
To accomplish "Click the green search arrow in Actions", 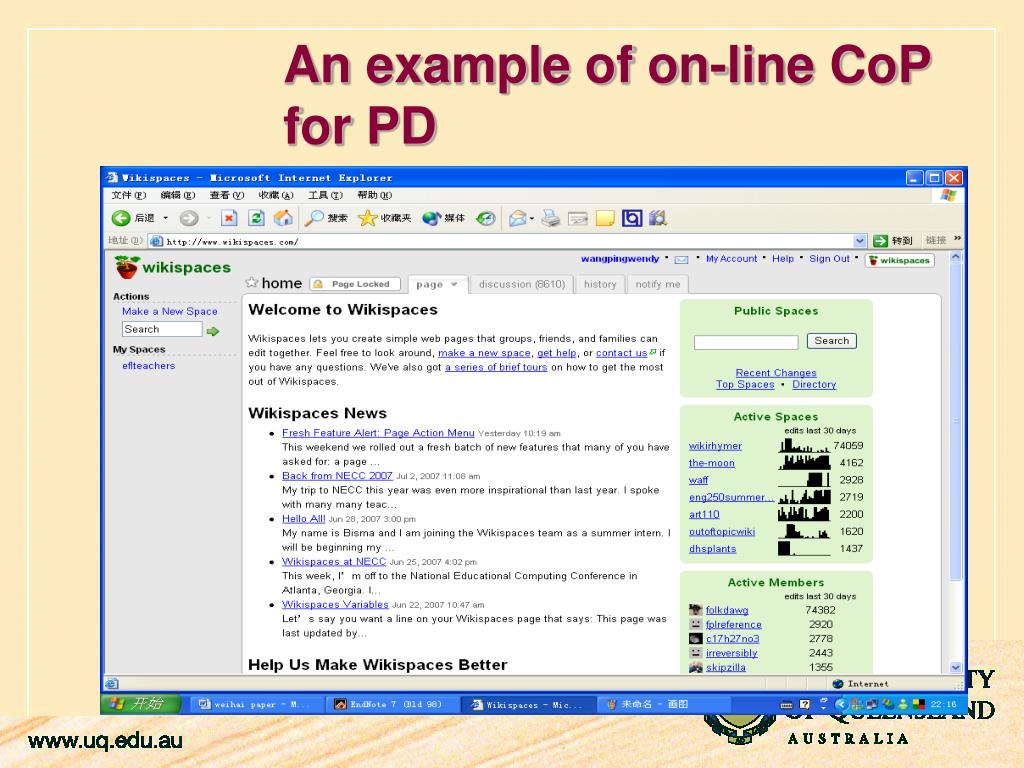I will tap(213, 331).
